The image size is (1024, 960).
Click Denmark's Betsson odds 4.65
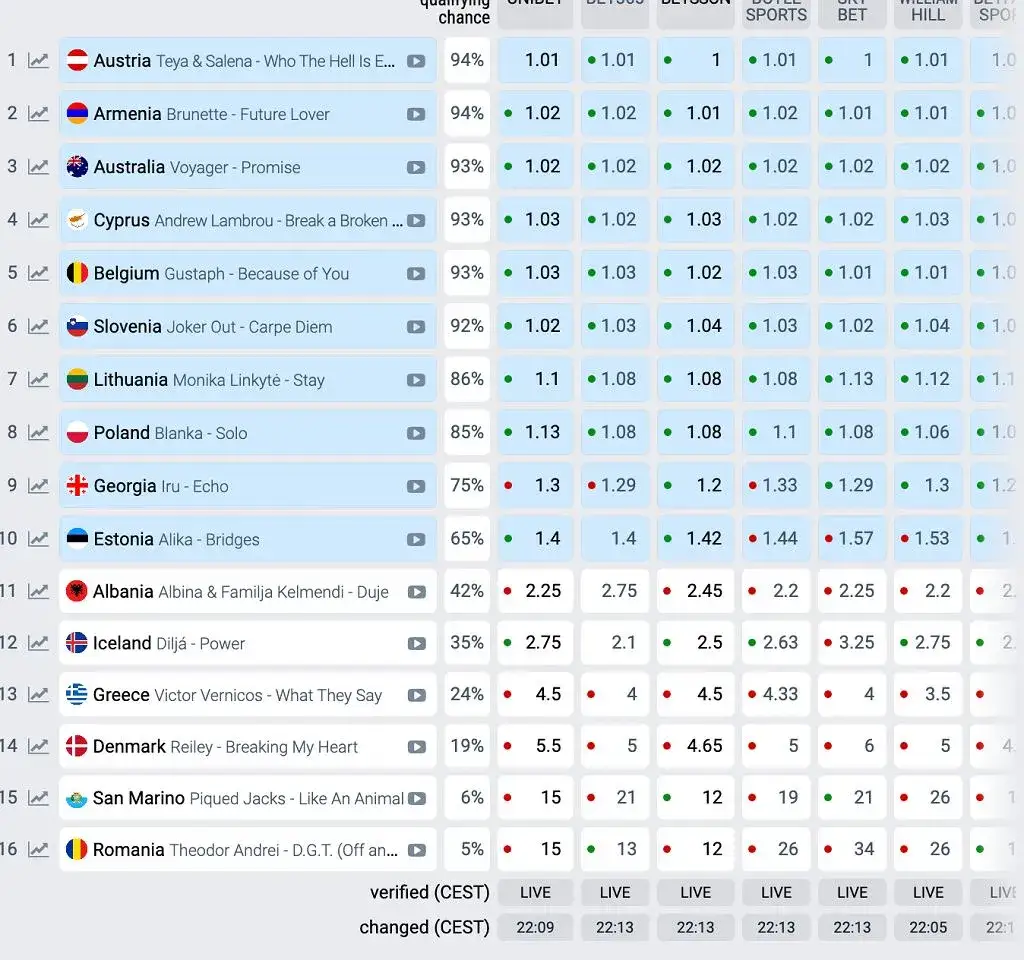click(x=696, y=746)
